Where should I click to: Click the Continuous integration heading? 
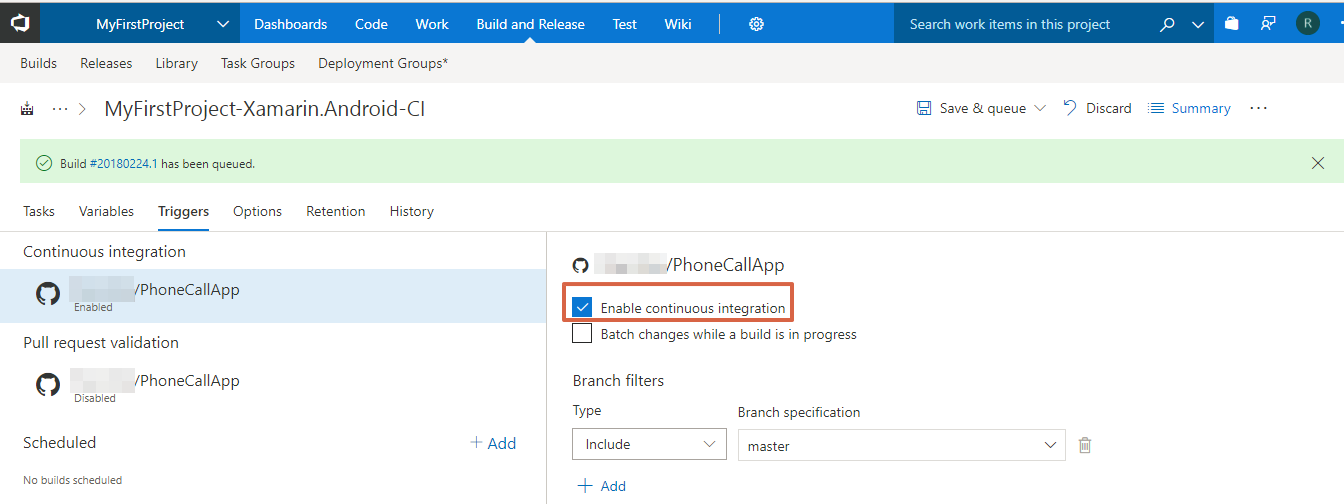[104, 252]
